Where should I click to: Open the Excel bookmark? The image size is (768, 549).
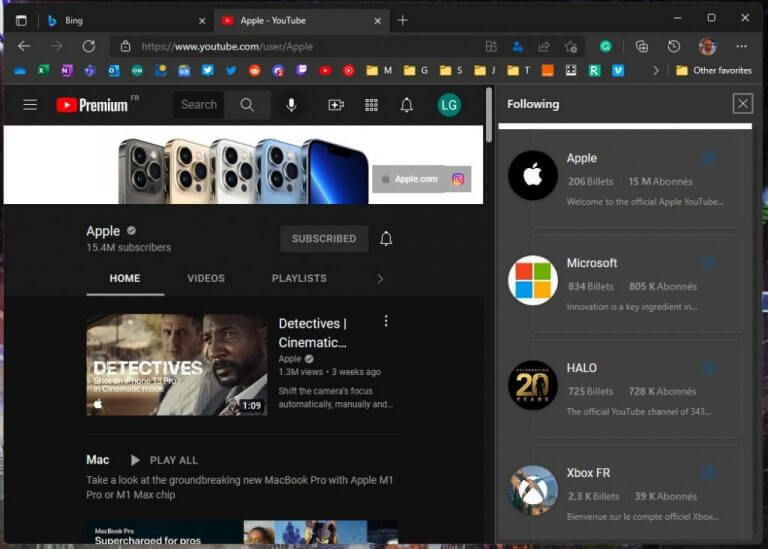[43, 71]
